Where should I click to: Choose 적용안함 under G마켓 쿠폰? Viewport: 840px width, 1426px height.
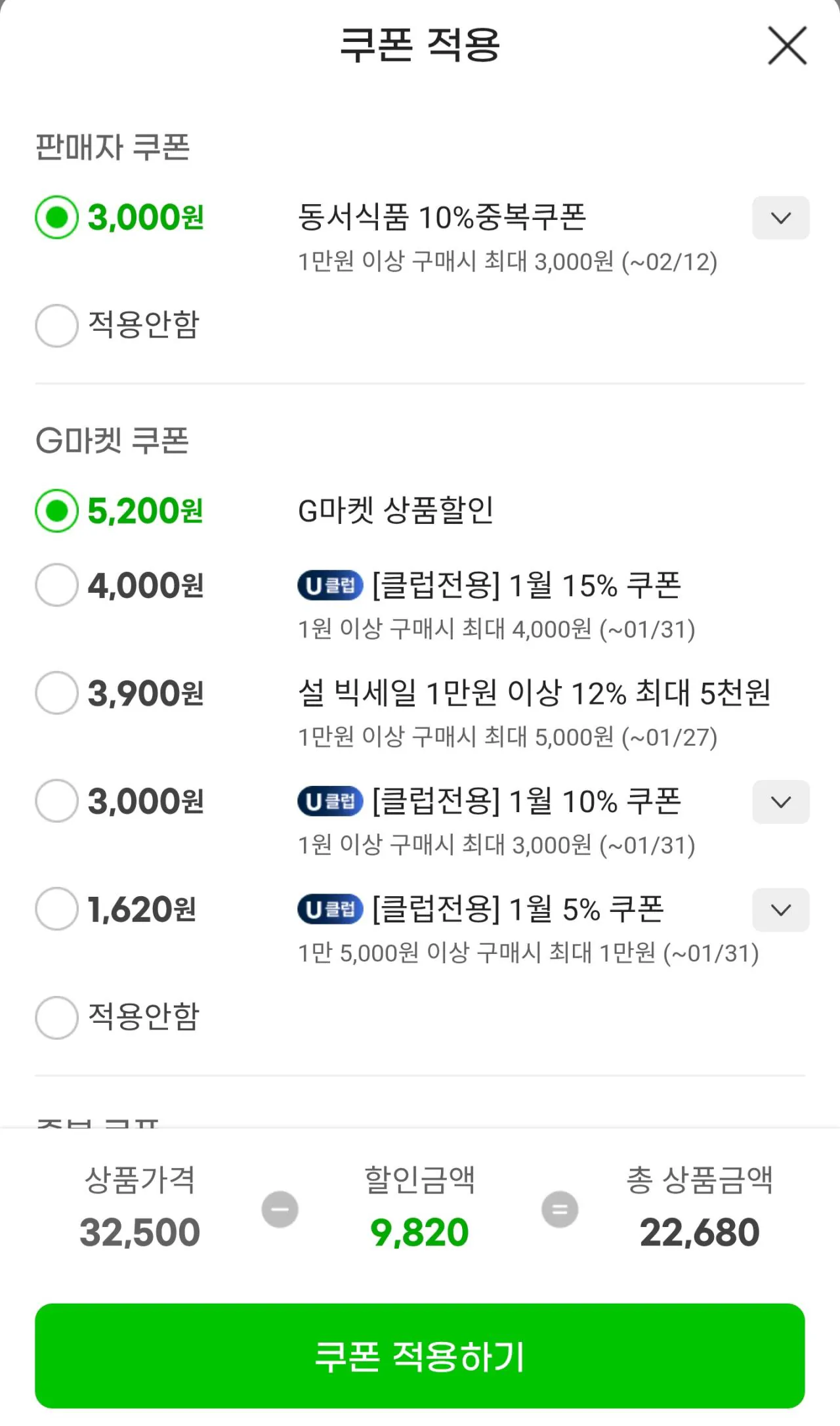pyautogui.click(x=57, y=1017)
